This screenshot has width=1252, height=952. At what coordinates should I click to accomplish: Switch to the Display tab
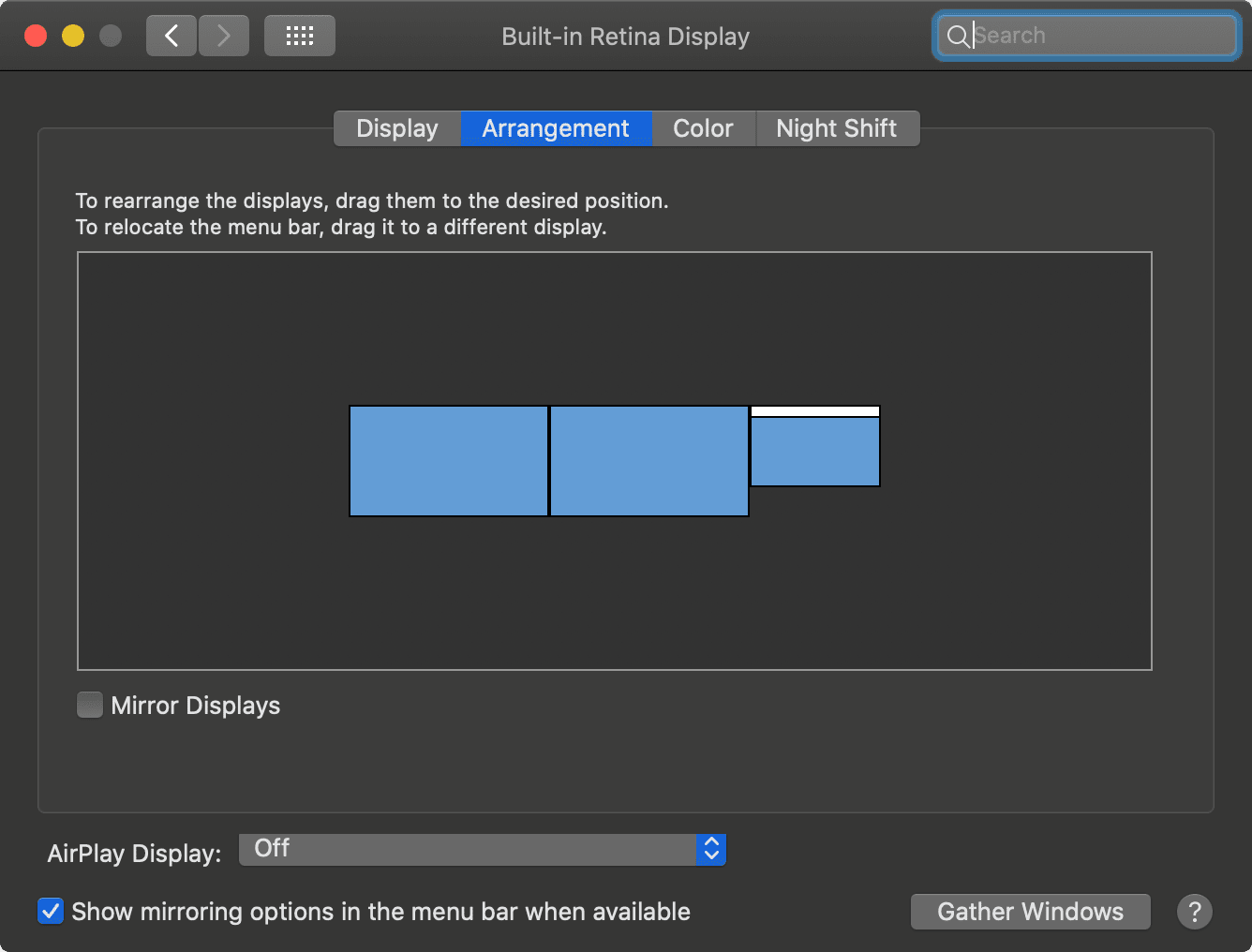397,128
